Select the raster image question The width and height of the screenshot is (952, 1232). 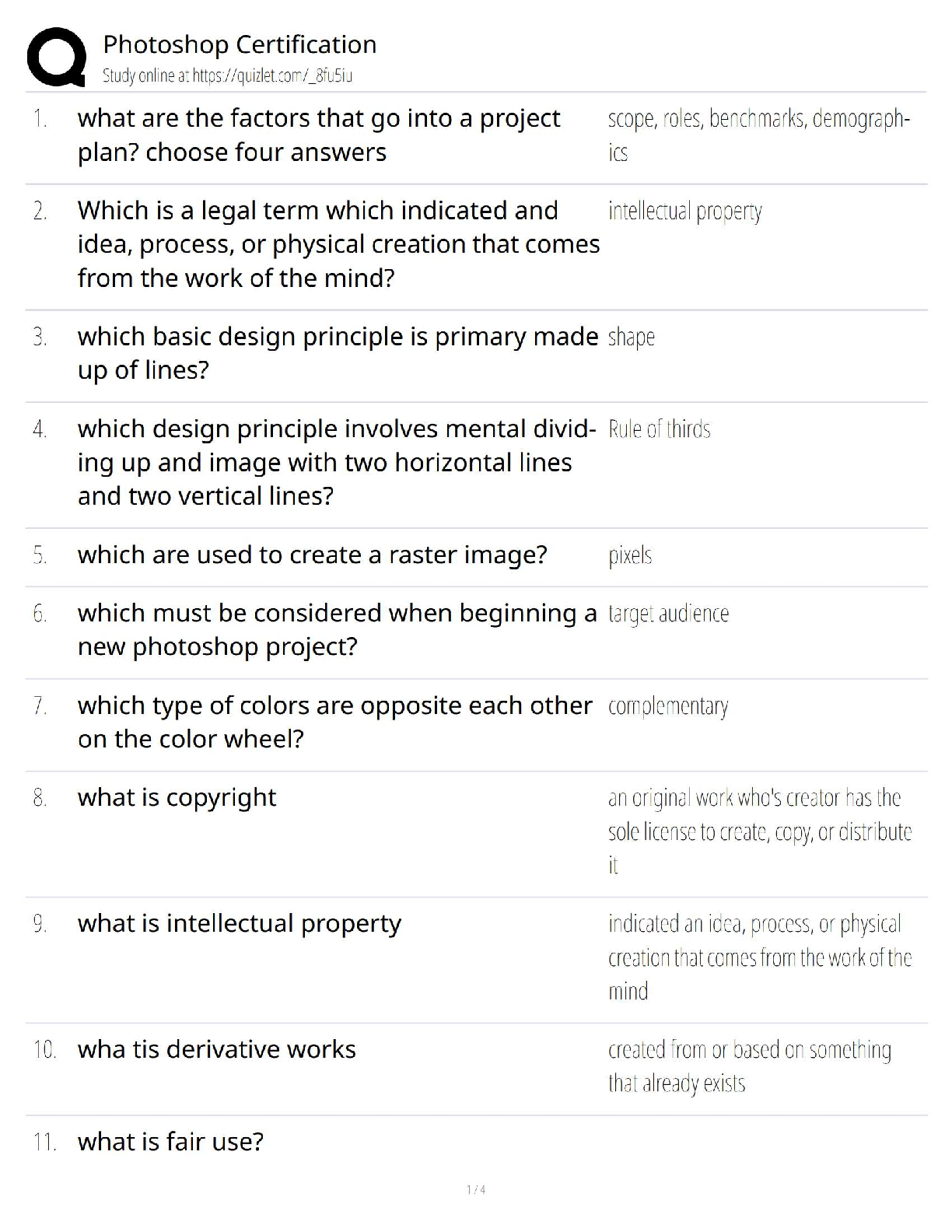(x=312, y=555)
